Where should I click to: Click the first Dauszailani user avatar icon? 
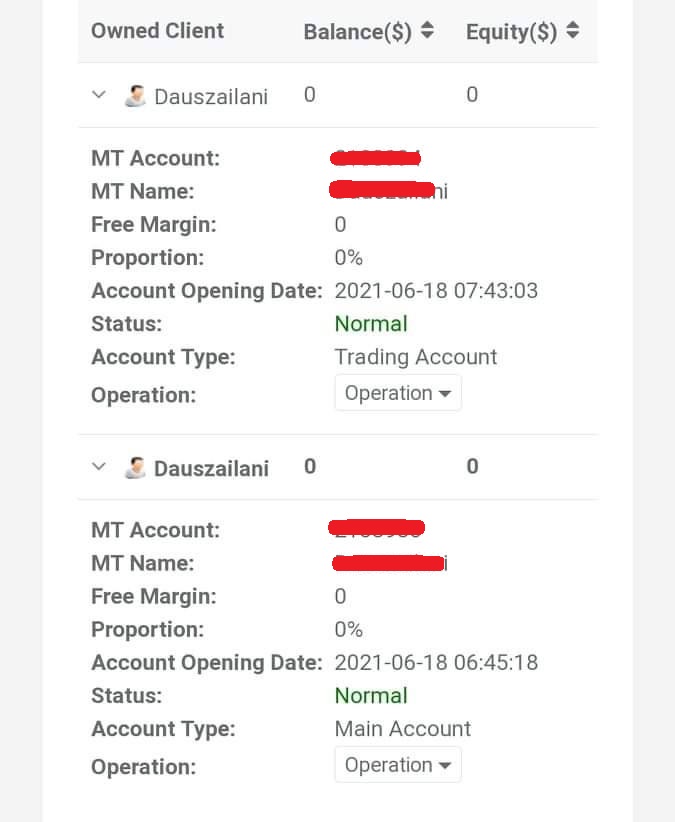click(x=135, y=96)
